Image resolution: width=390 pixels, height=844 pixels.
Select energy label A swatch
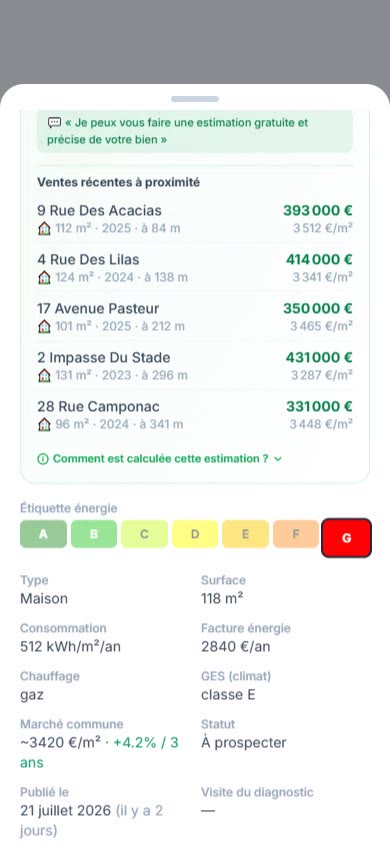pos(44,534)
